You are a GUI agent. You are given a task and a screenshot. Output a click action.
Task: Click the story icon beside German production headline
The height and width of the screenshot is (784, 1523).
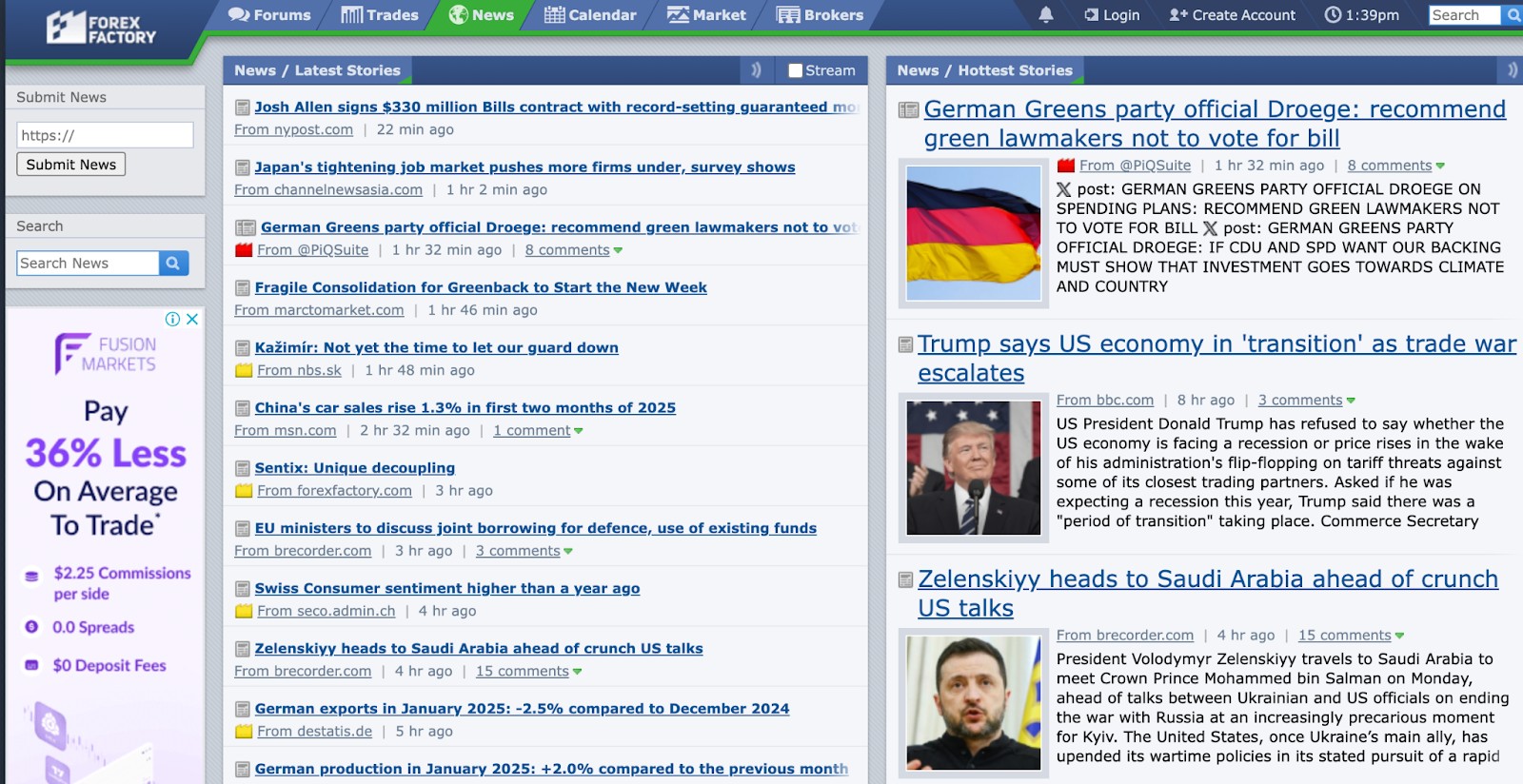243,769
